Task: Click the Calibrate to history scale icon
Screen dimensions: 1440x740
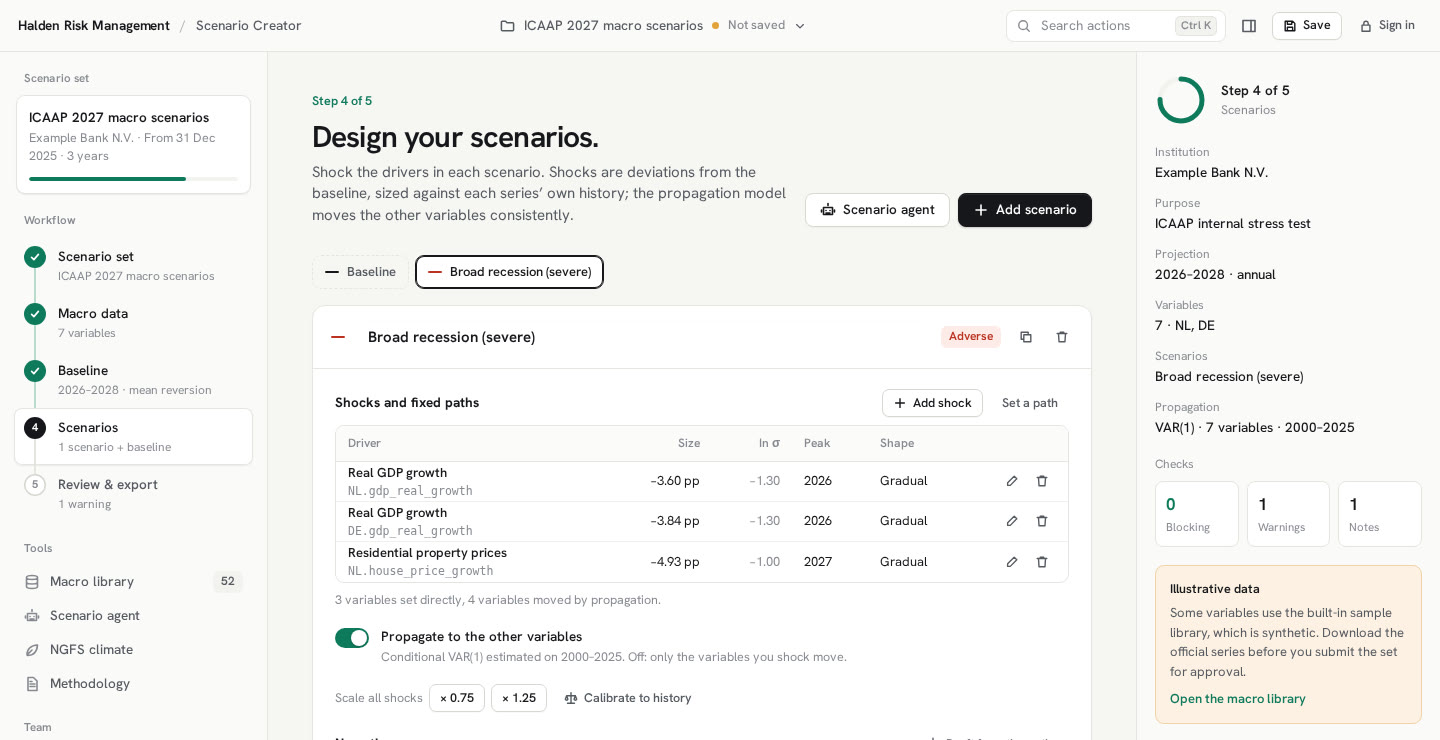Action: pyautogui.click(x=571, y=698)
